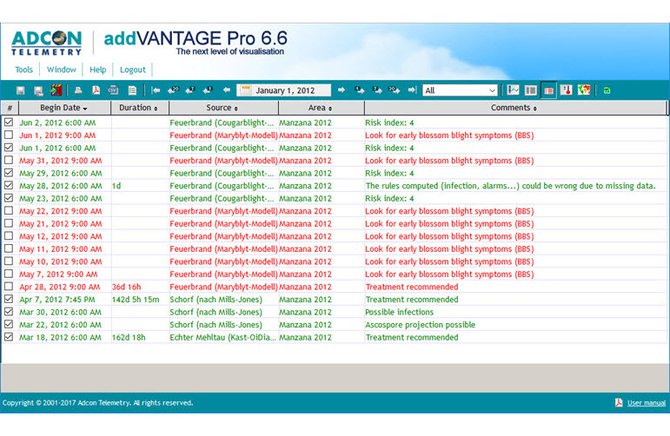Click the # column header

click(x=9, y=108)
